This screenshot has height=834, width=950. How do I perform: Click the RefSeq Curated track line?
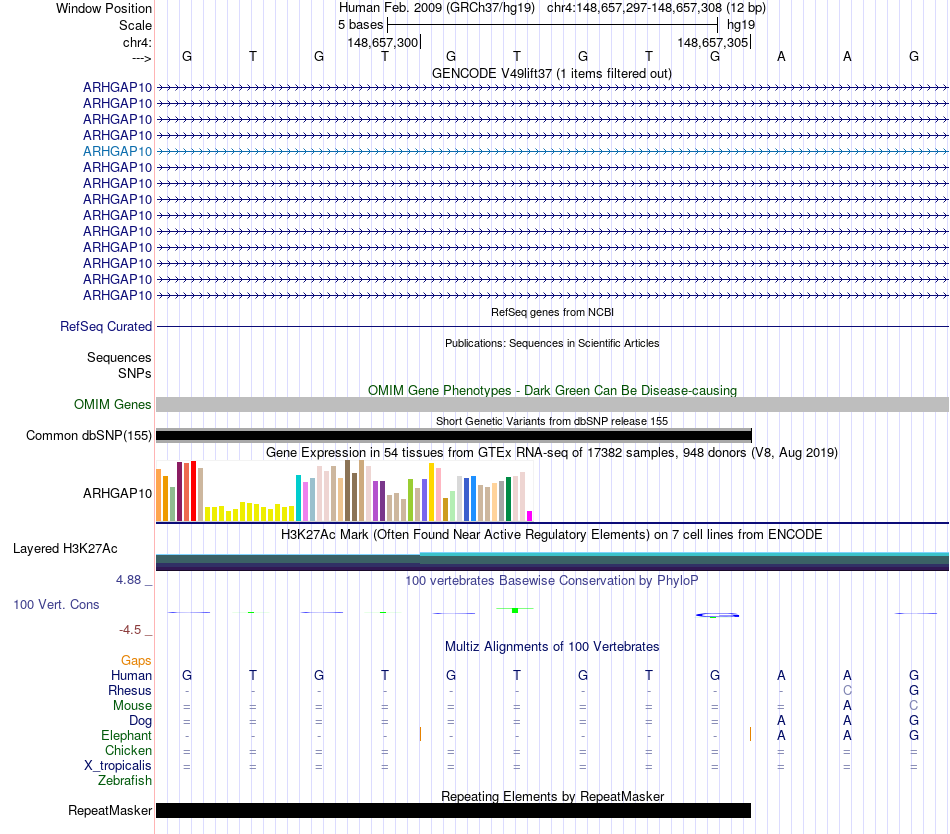pos(552,326)
